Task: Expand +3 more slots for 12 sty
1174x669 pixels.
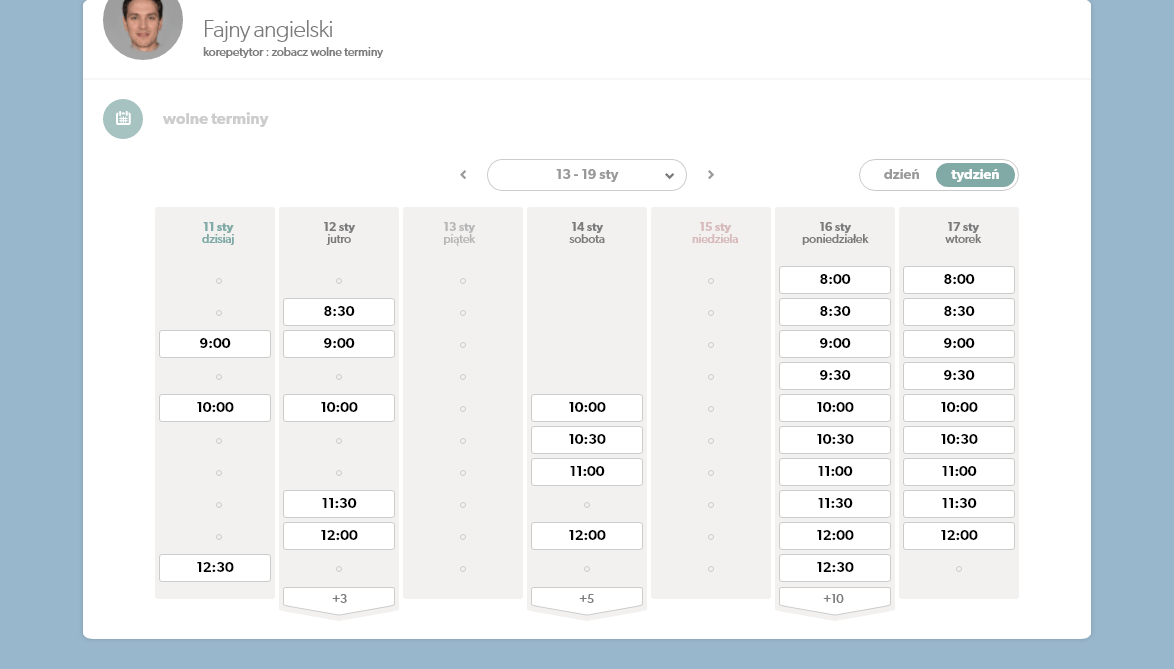Action: coord(339,598)
